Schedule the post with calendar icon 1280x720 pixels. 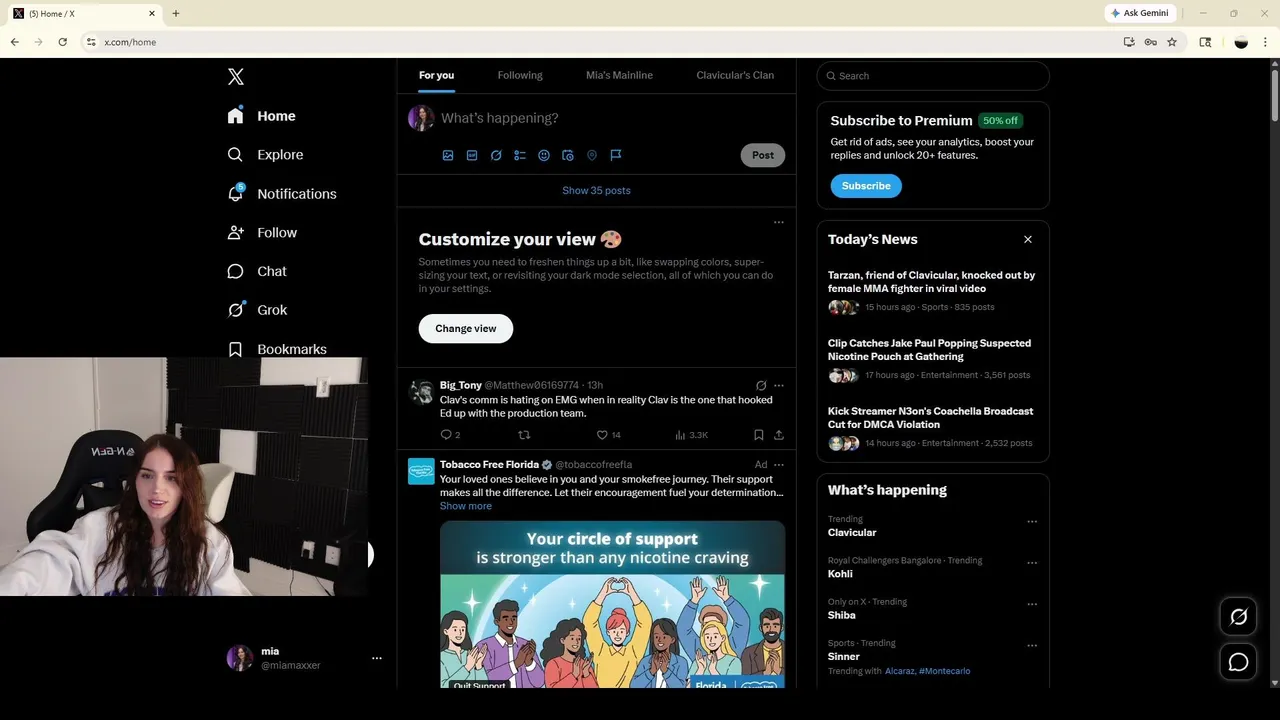(x=568, y=155)
